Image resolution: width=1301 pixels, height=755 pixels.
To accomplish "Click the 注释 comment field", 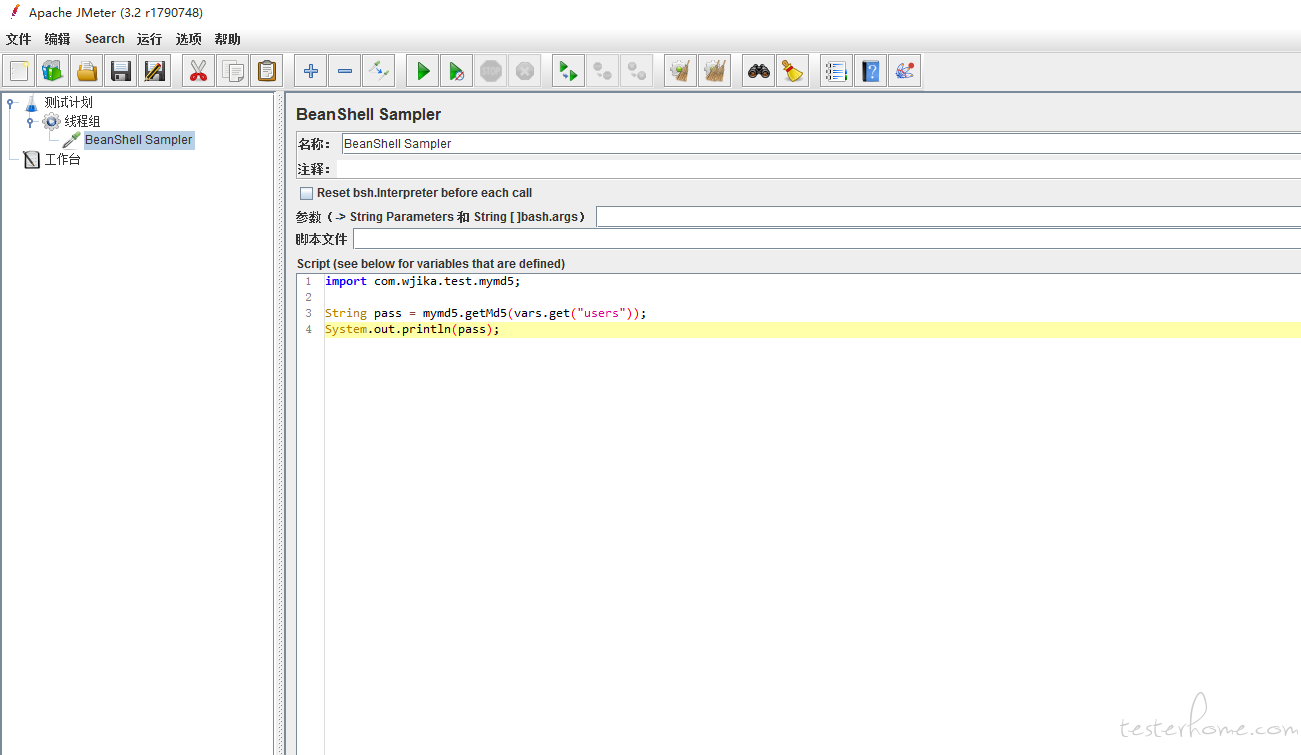I will (x=819, y=169).
